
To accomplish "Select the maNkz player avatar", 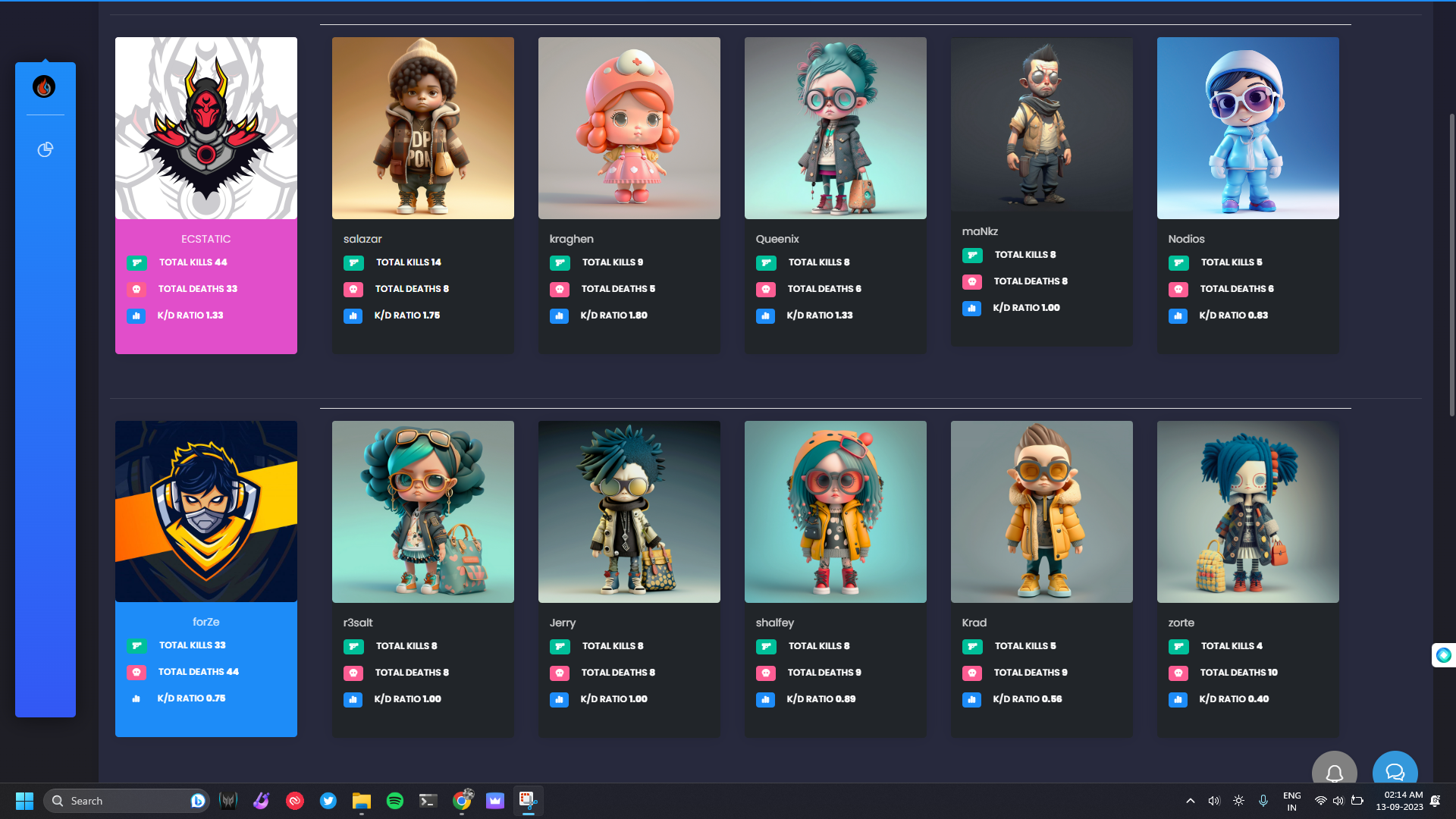I will pos(1041,124).
